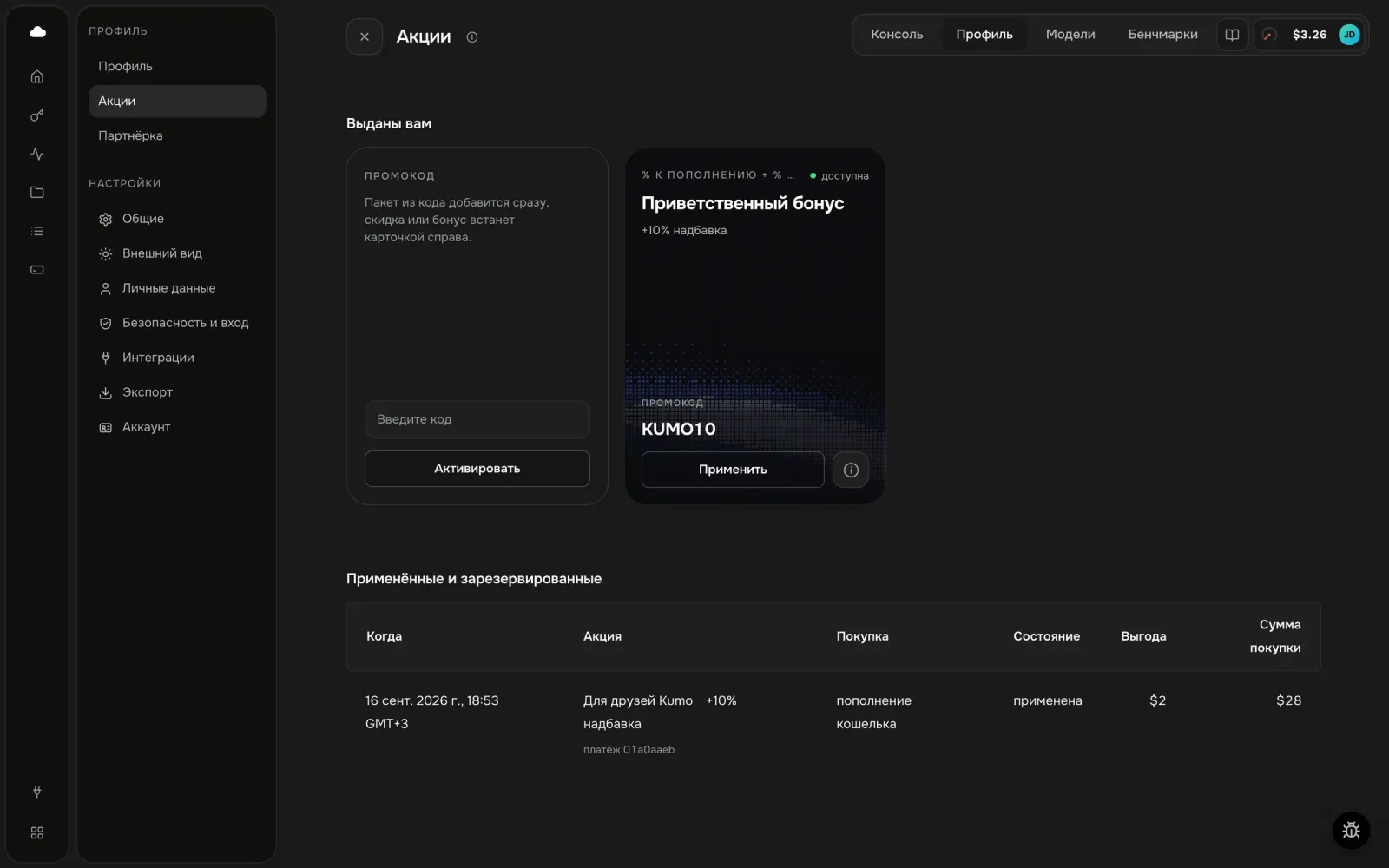Screen dimensions: 1389x868
Task: Open Безопасность и вход settings
Action: (177, 323)
